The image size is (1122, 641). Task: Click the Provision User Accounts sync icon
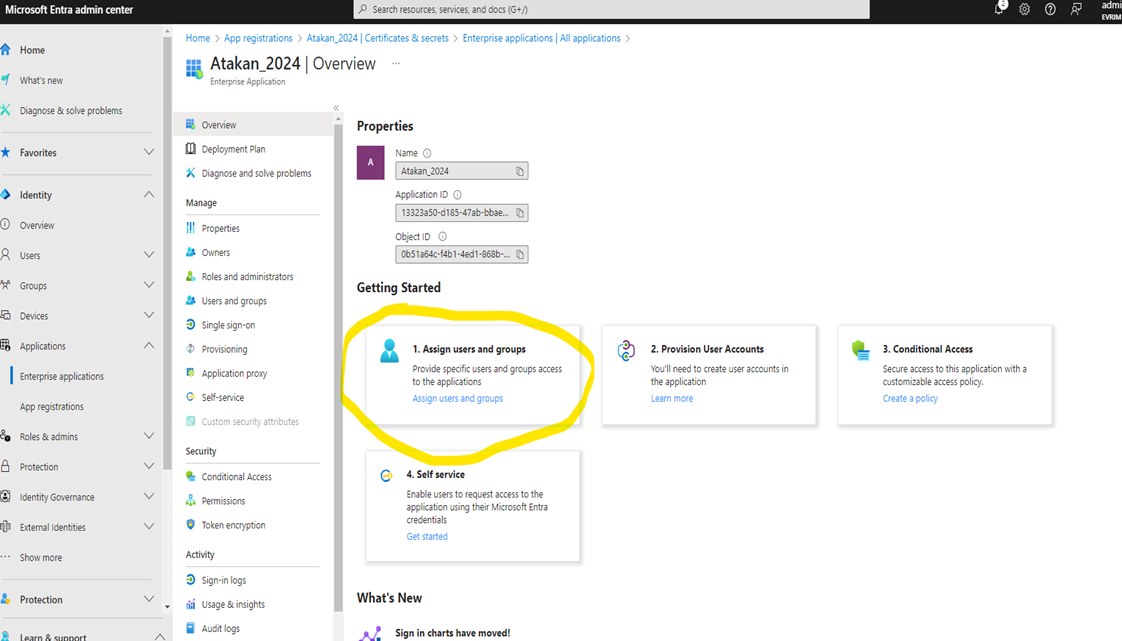626,351
